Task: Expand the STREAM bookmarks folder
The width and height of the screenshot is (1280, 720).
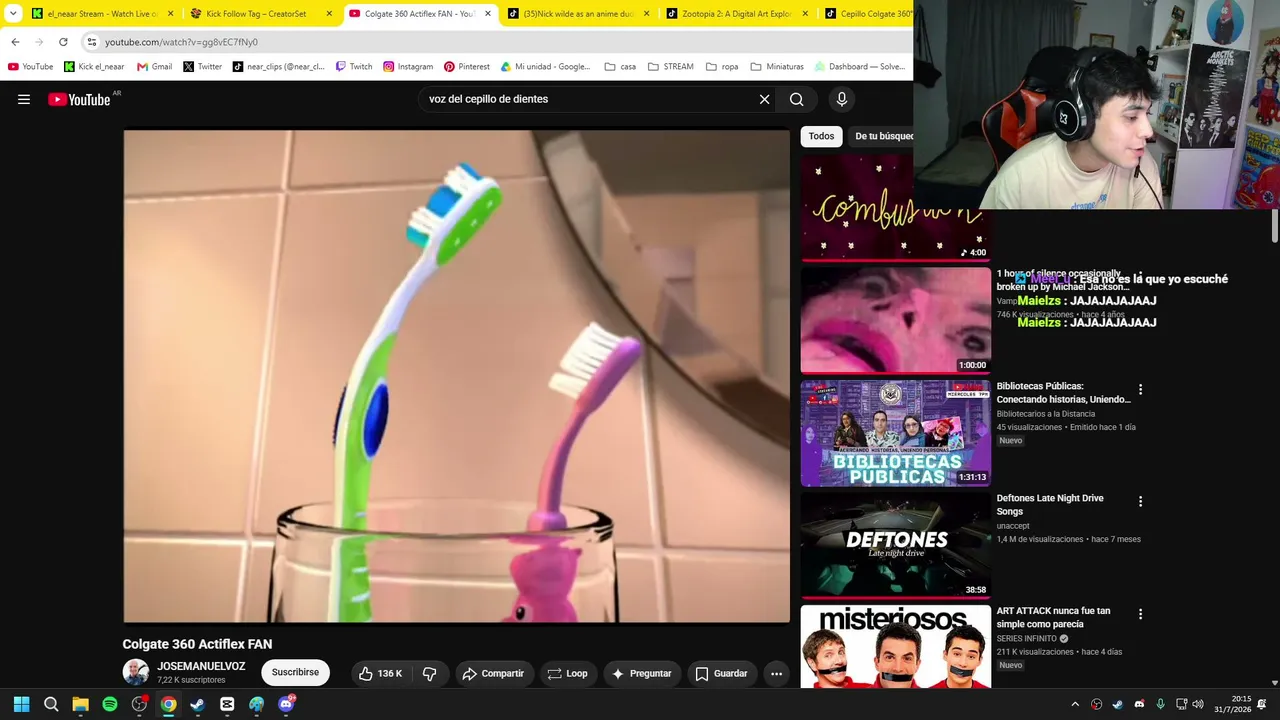Action: (670, 67)
